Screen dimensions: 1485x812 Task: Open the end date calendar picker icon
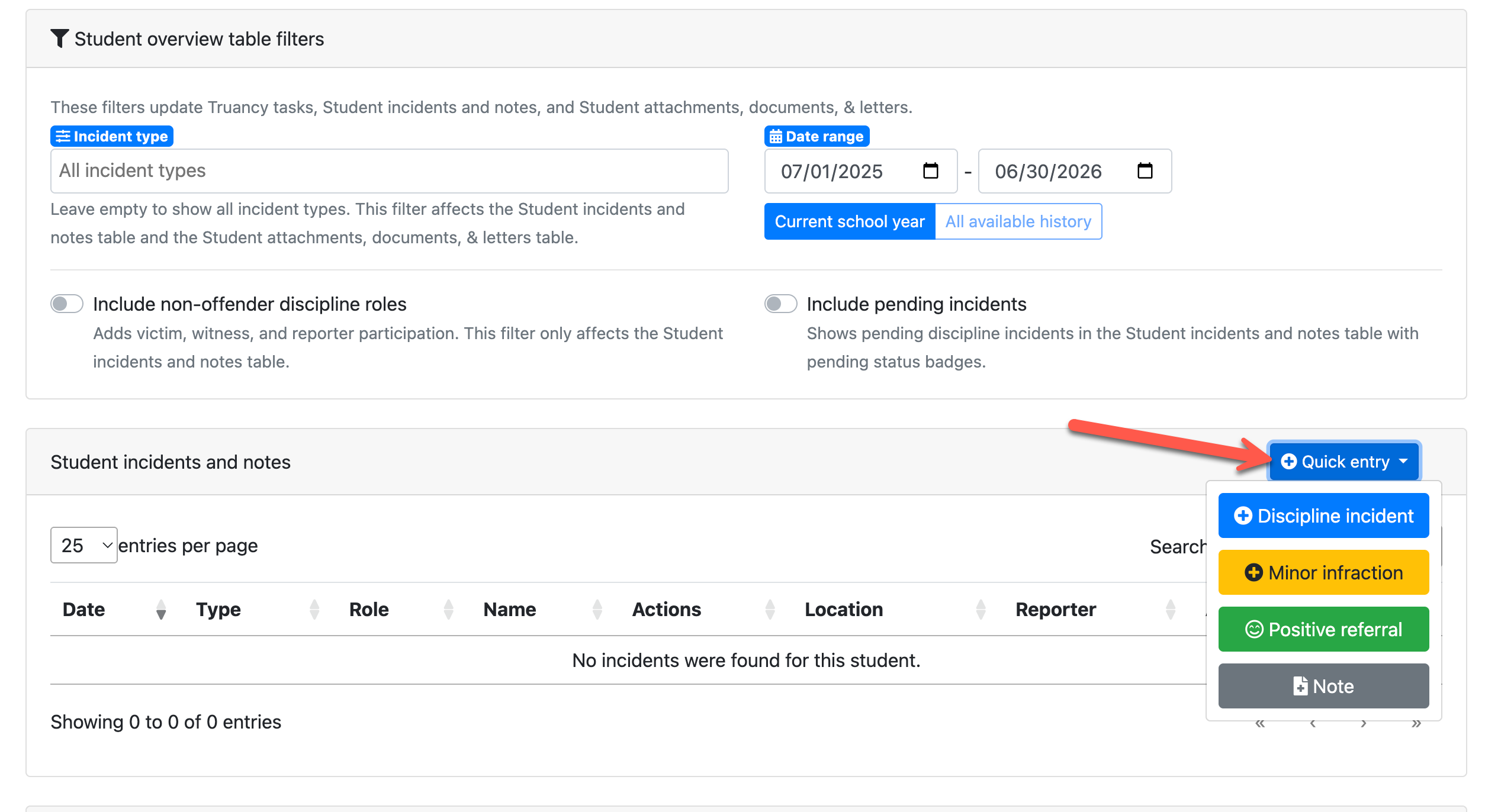pos(1145,171)
